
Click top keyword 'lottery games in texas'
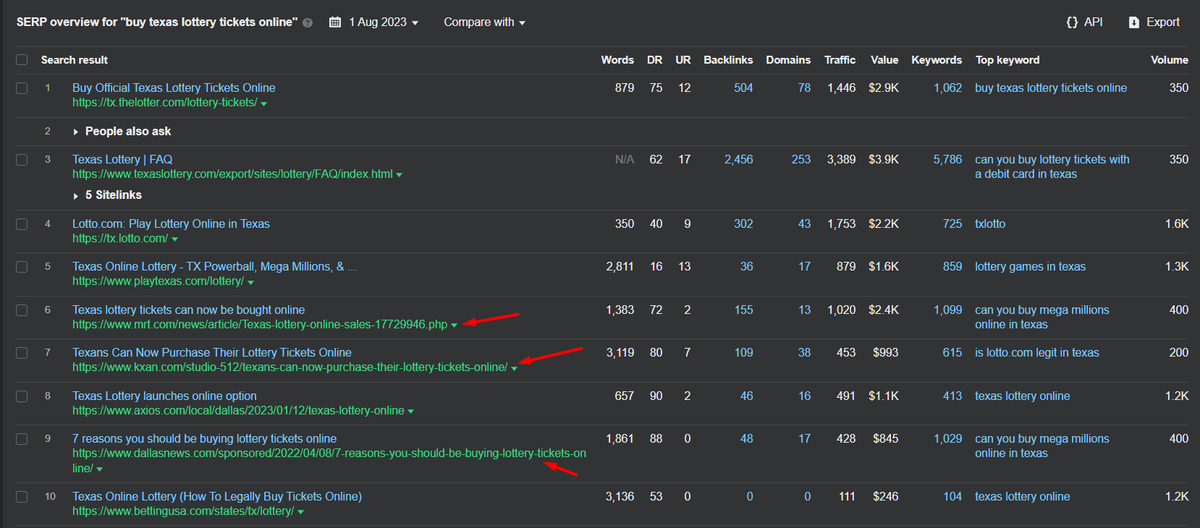pos(1030,267)
